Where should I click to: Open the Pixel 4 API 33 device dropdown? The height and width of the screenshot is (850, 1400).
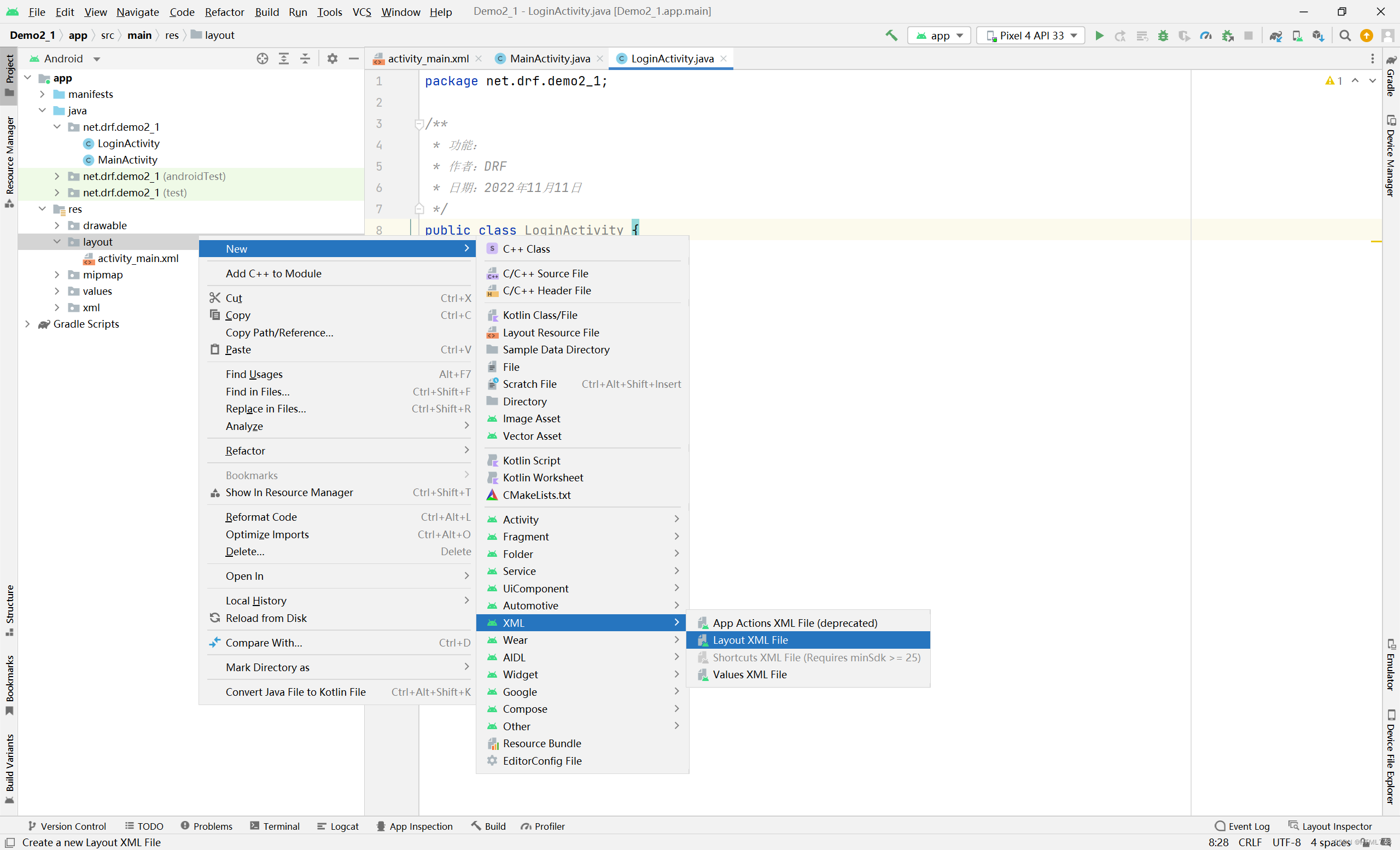tap(1030, 35)
